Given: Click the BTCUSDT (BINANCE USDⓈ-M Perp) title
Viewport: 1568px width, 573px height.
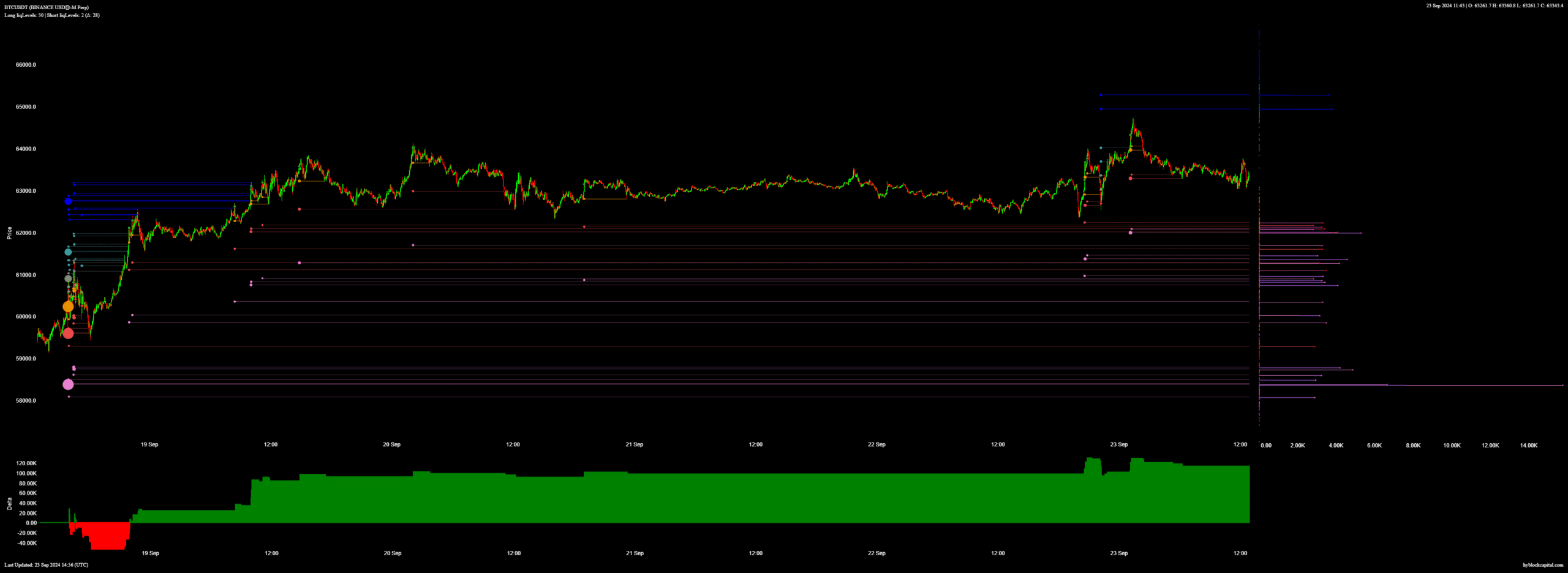Looking at the screenshot, I should (47, 7).
